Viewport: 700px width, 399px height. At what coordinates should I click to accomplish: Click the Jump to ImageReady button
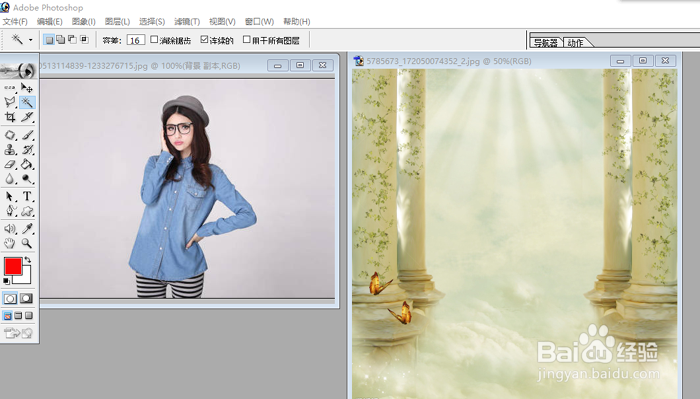(18, 333)
